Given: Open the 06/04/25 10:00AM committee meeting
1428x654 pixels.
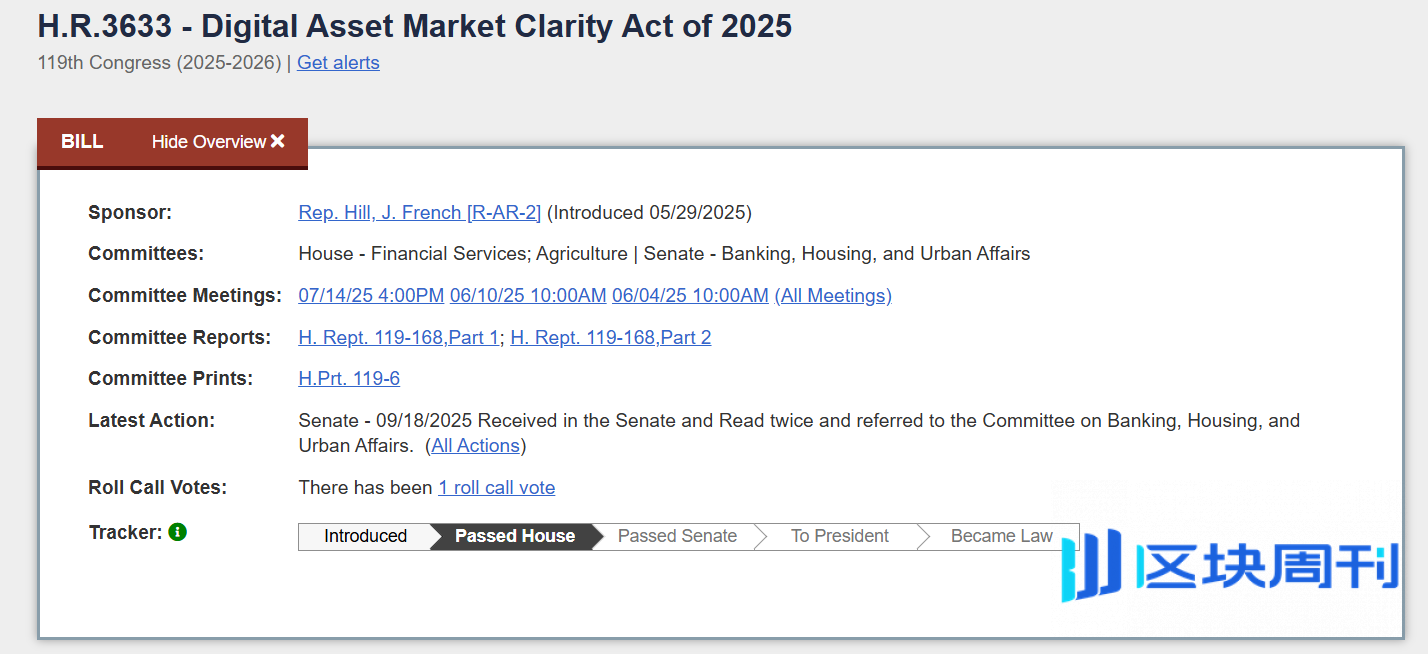Looking at the screenshot, I should (690, 296).
